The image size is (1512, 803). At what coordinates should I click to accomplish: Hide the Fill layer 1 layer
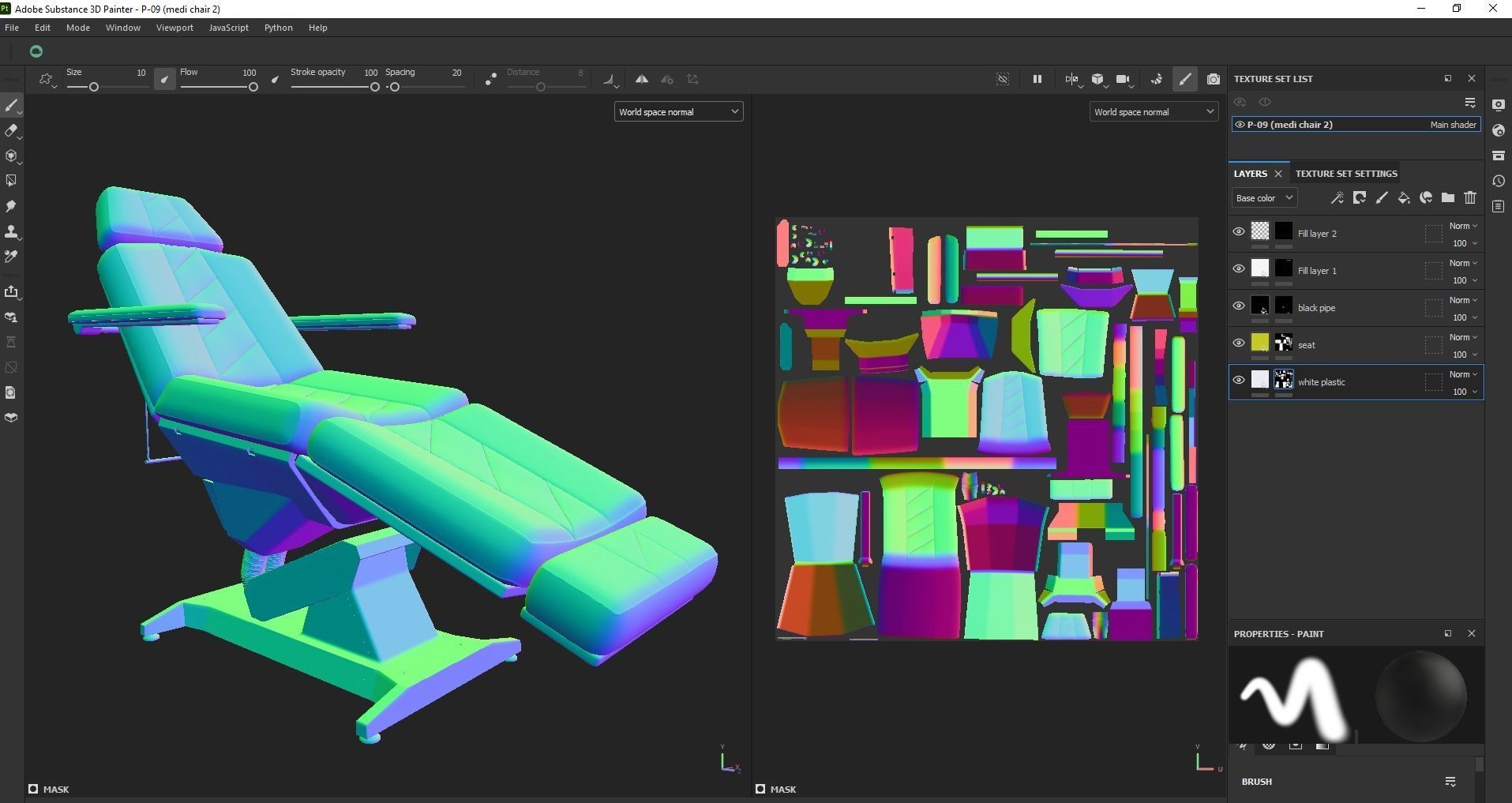tap(1239, 268)
